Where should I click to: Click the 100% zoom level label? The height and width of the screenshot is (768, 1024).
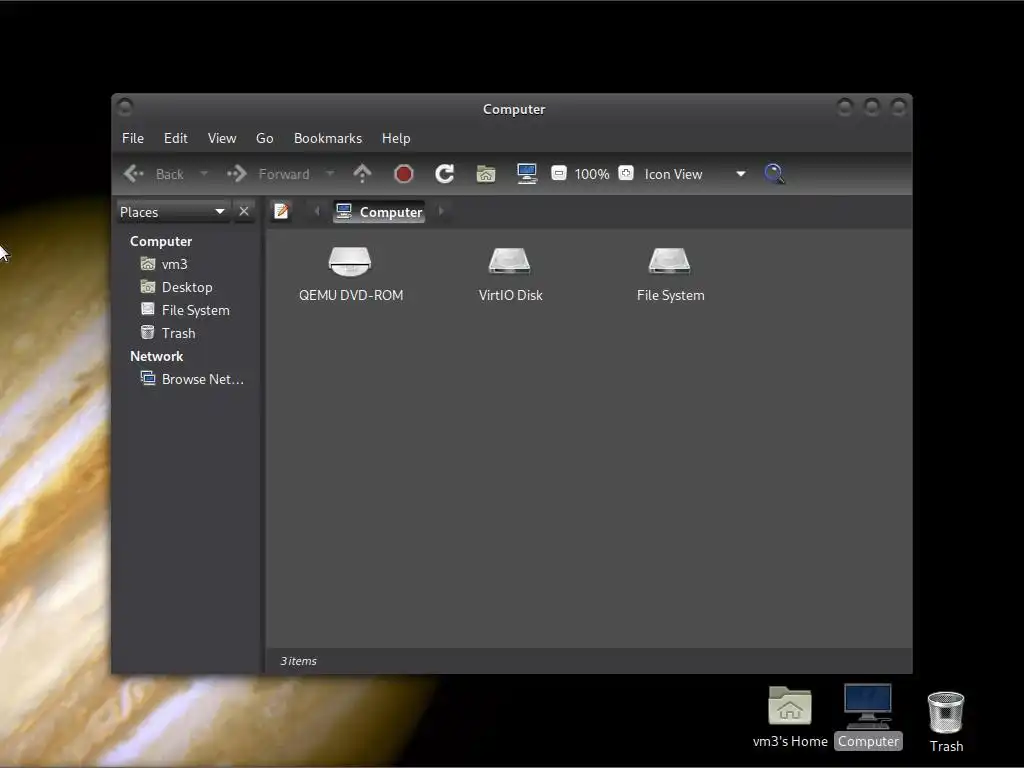click(592, 174)
